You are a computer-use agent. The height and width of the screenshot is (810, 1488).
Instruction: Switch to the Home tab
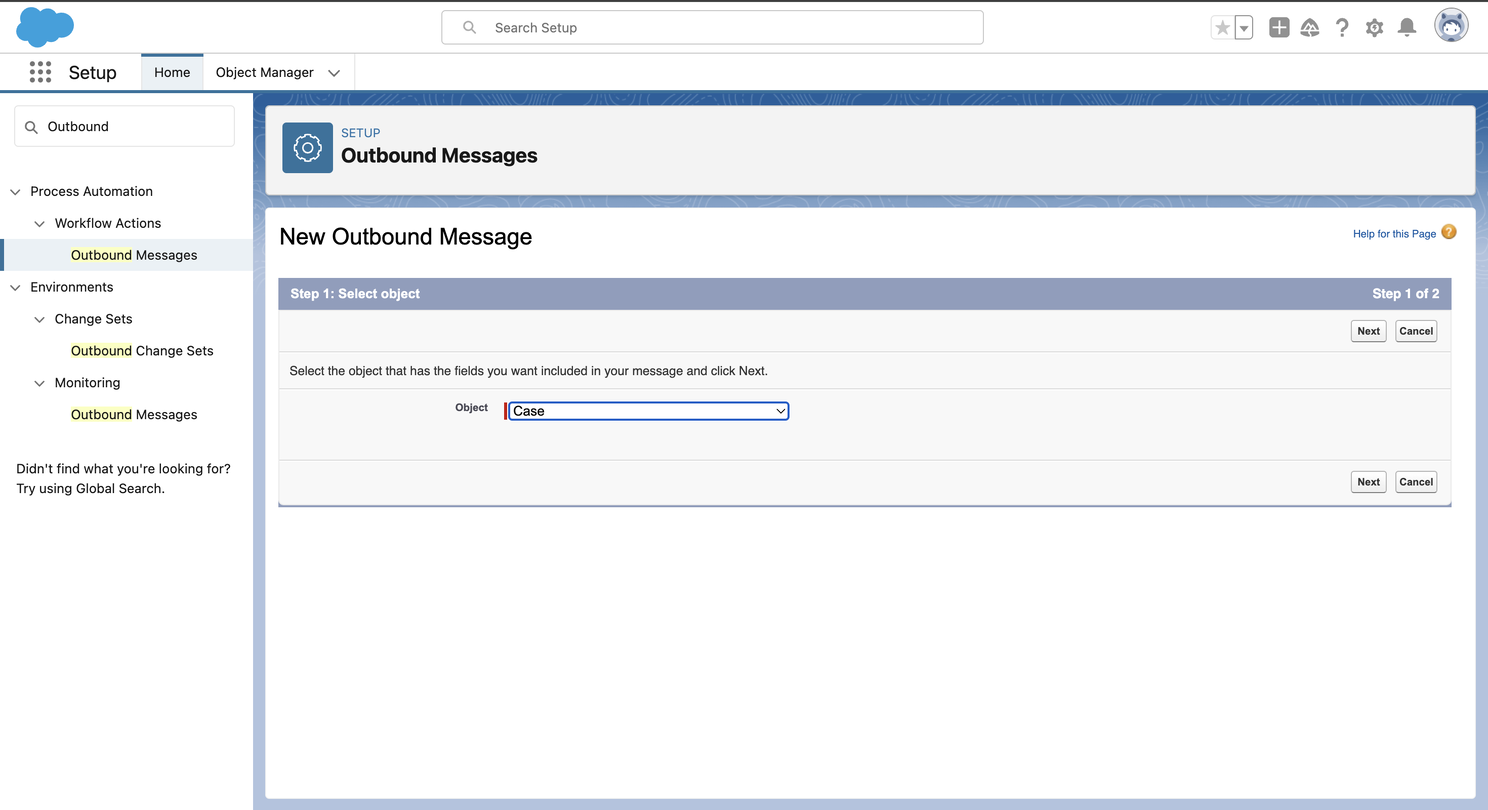pyautogui.click(x=172, y=72)
